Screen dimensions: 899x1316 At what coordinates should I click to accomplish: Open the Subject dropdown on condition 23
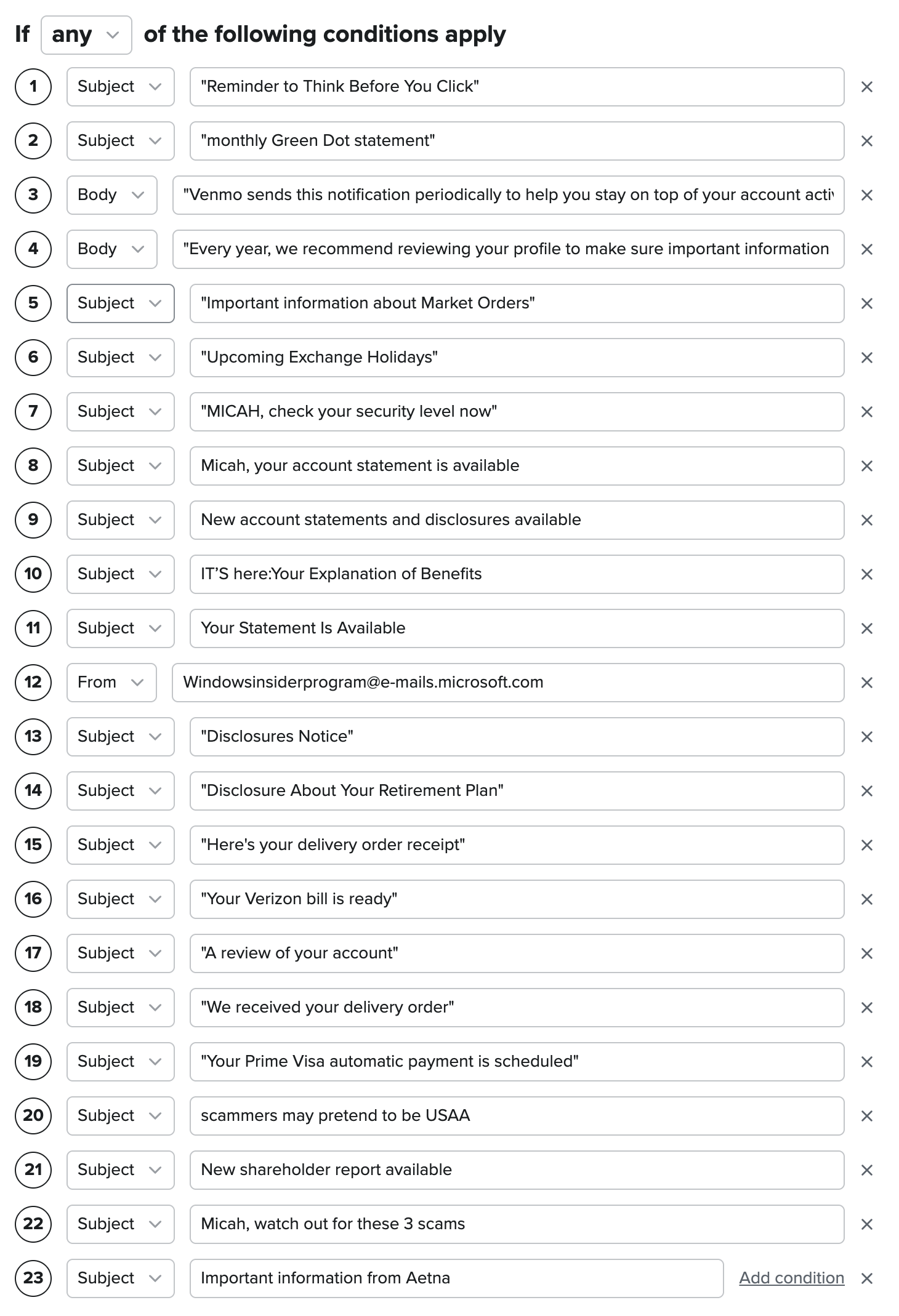point(120,1278)
